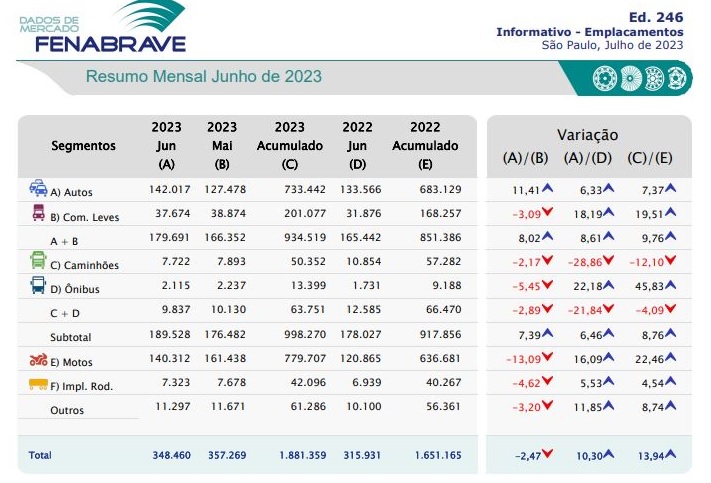Screen dimensions: 711x483
Task: Click the first wheel icon in banner
Action: pyautogui.click(x=604, y=78)
